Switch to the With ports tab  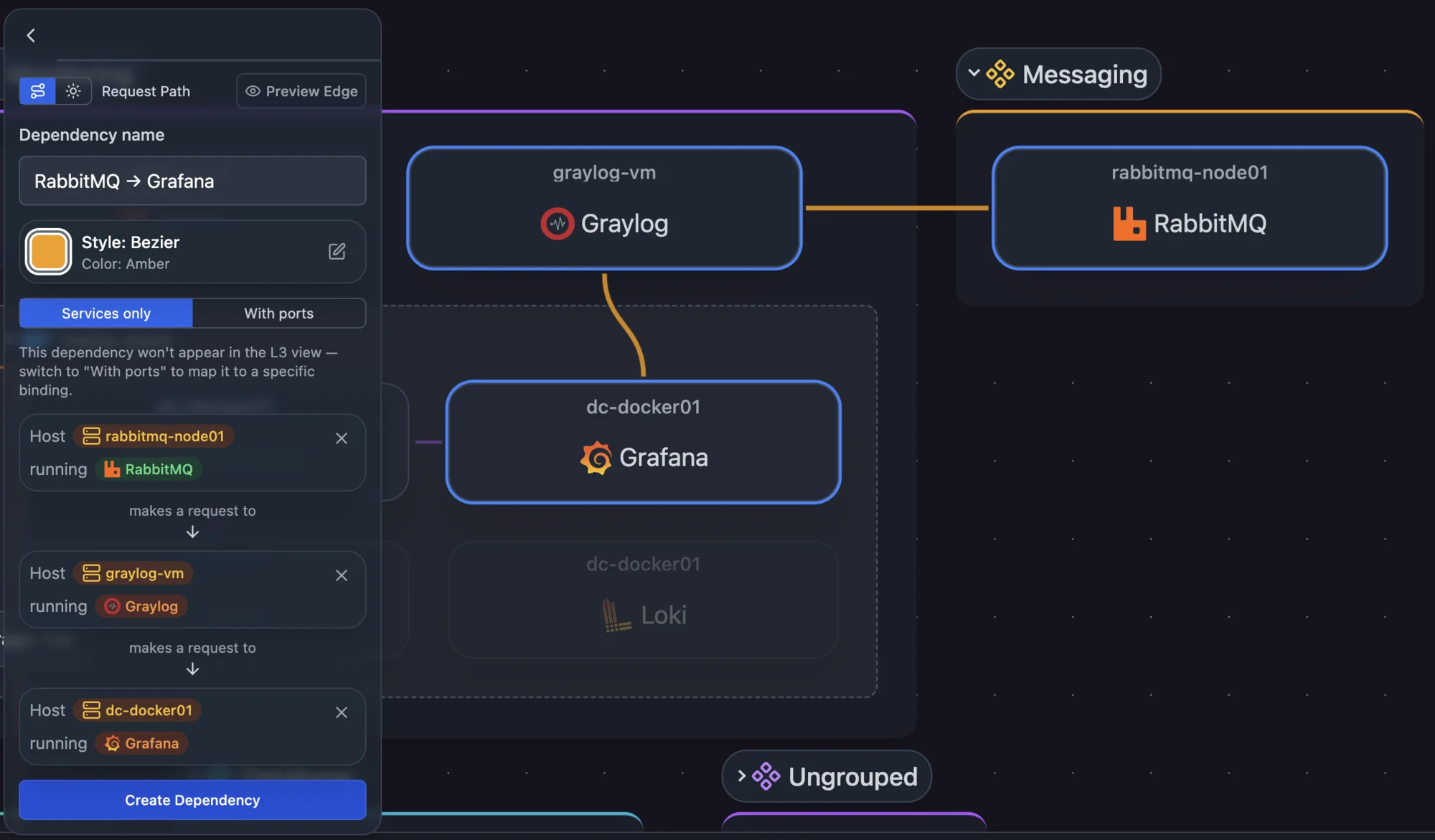tap(279, 313)
